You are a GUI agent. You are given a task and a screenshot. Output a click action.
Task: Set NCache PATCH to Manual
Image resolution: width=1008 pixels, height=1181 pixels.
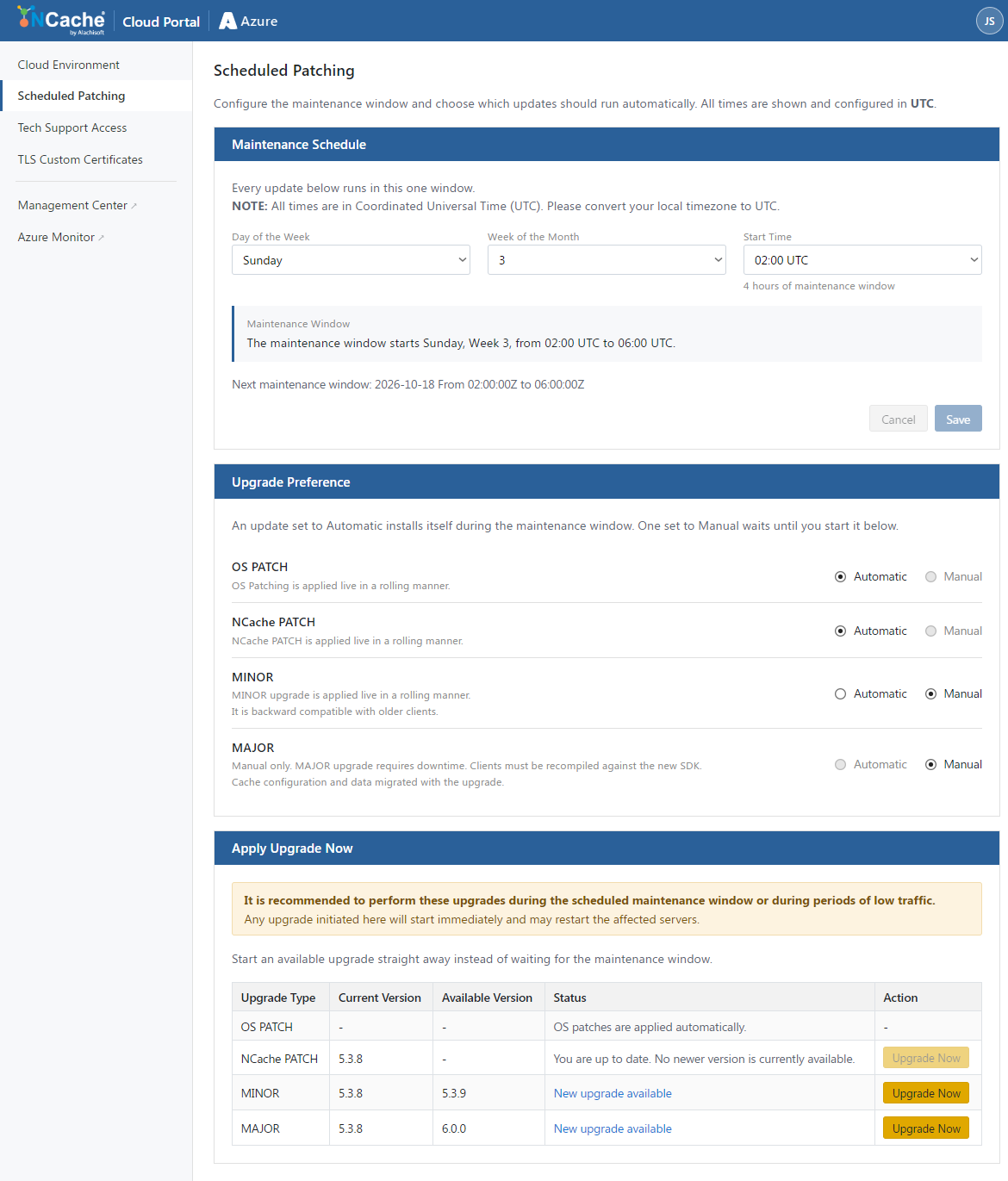(930, 631)
